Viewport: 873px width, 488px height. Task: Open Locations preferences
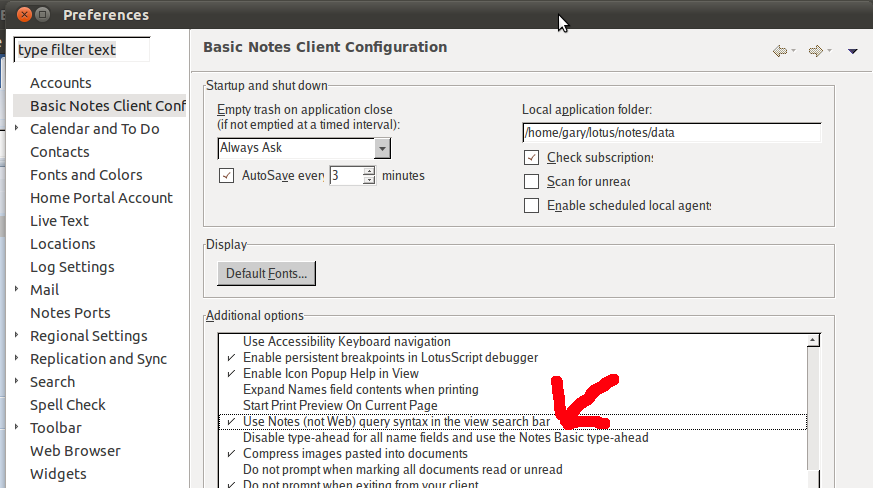pos(63,244)
